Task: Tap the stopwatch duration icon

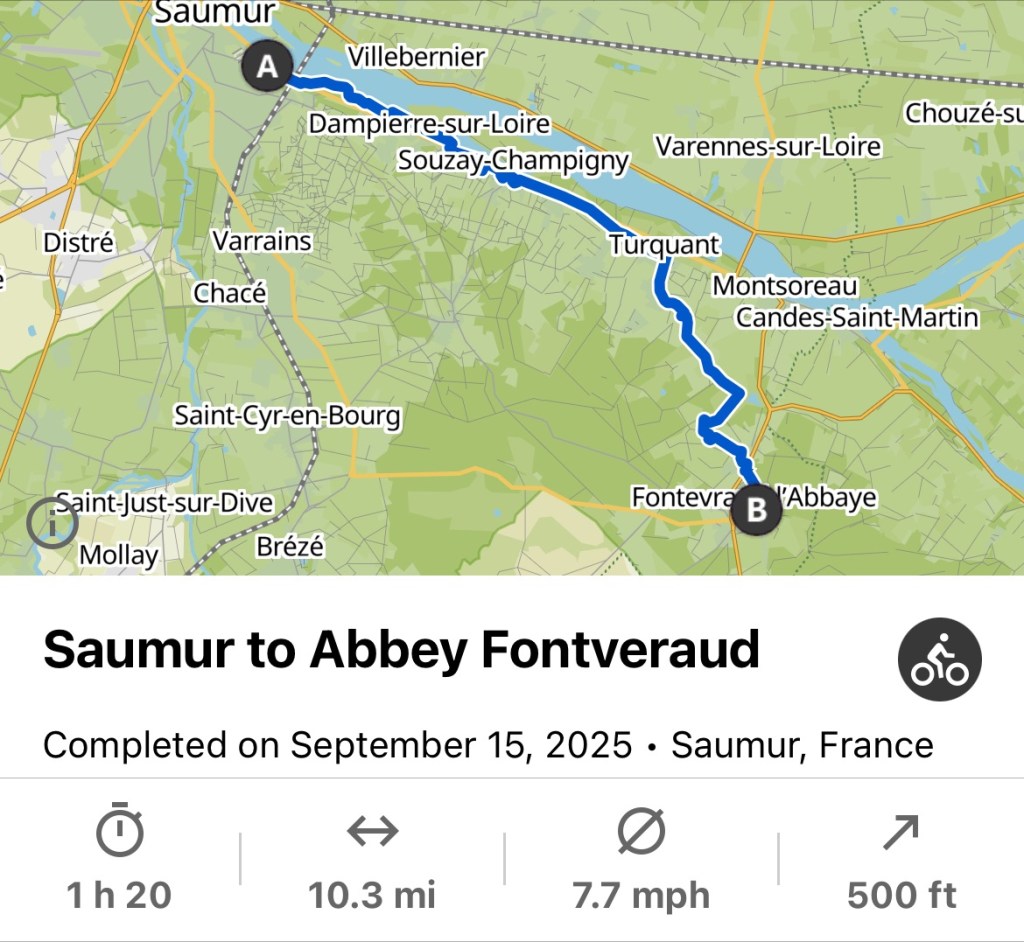Action: [119, 832]
